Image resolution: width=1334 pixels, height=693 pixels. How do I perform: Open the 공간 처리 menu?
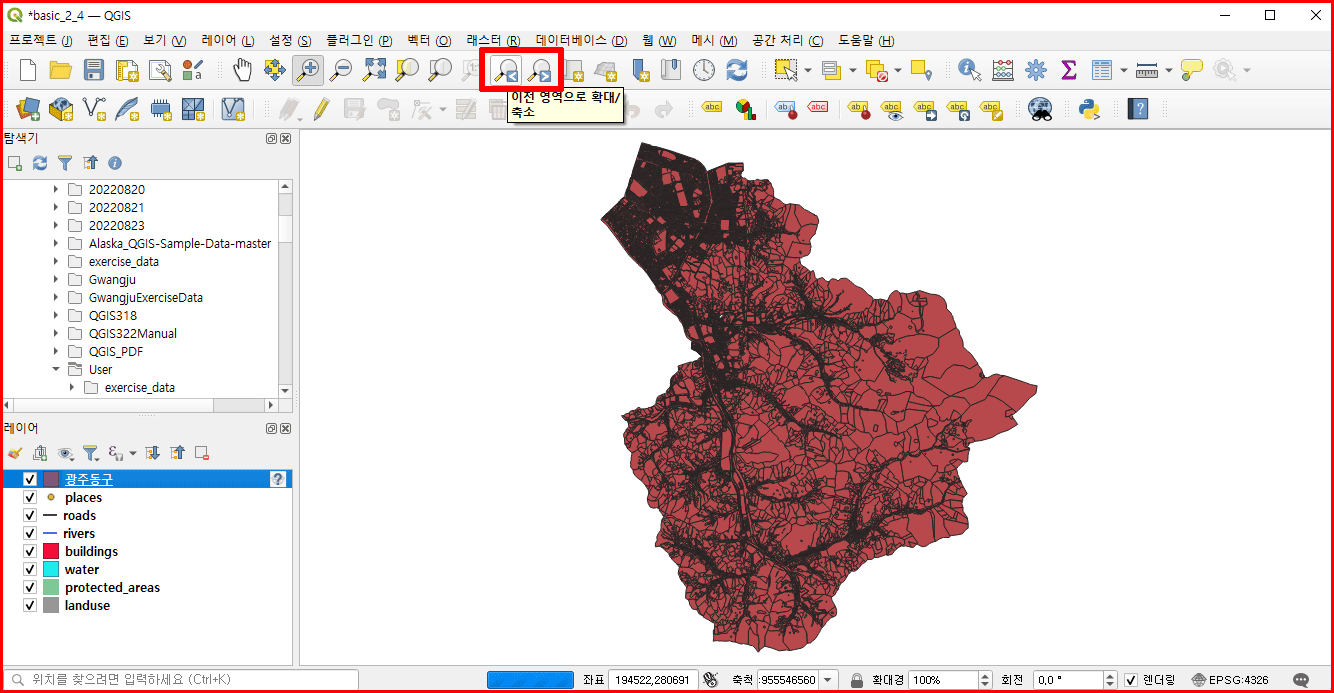pyautogui.click(x=788, y=41)
